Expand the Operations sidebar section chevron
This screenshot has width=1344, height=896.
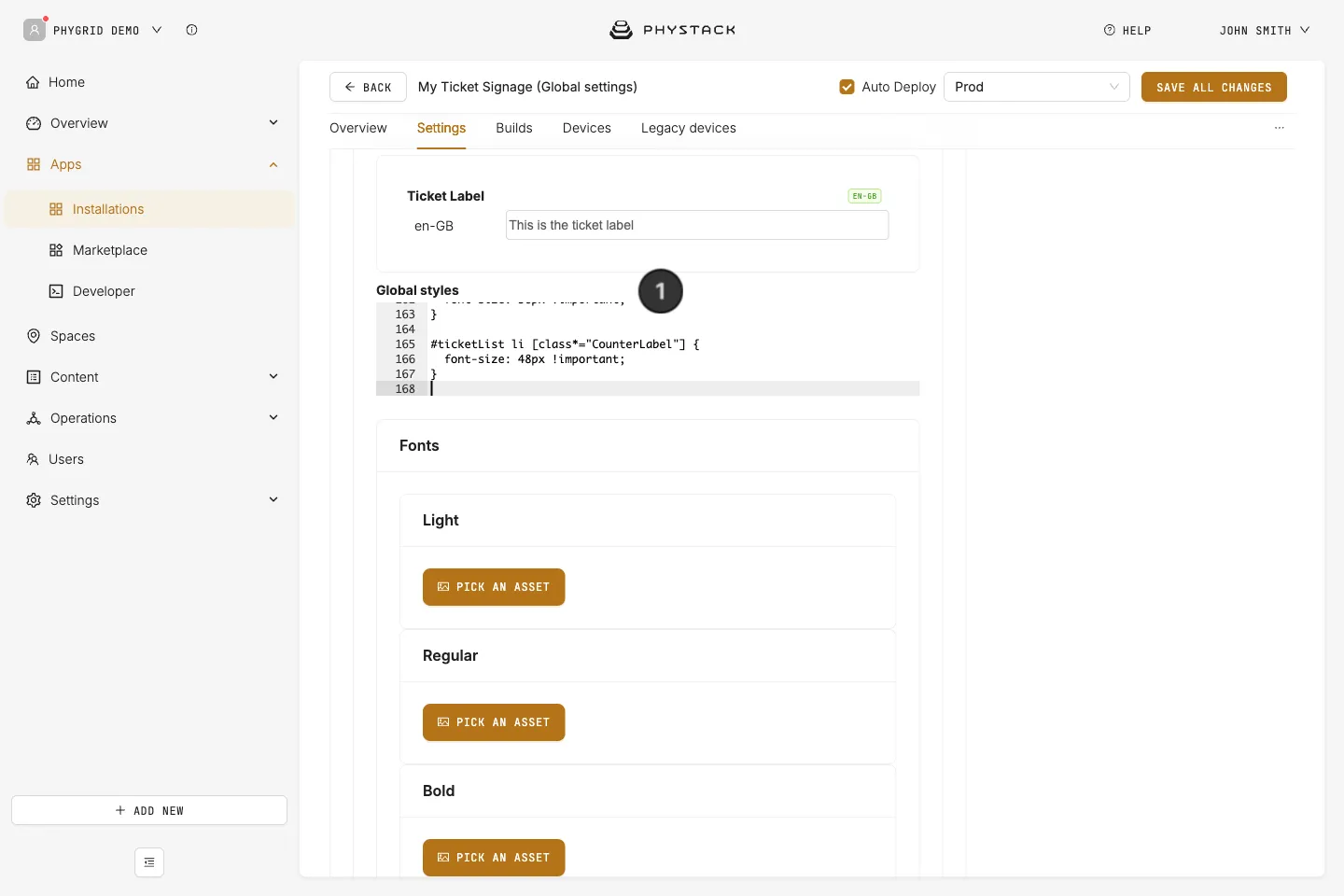(273, 417)
